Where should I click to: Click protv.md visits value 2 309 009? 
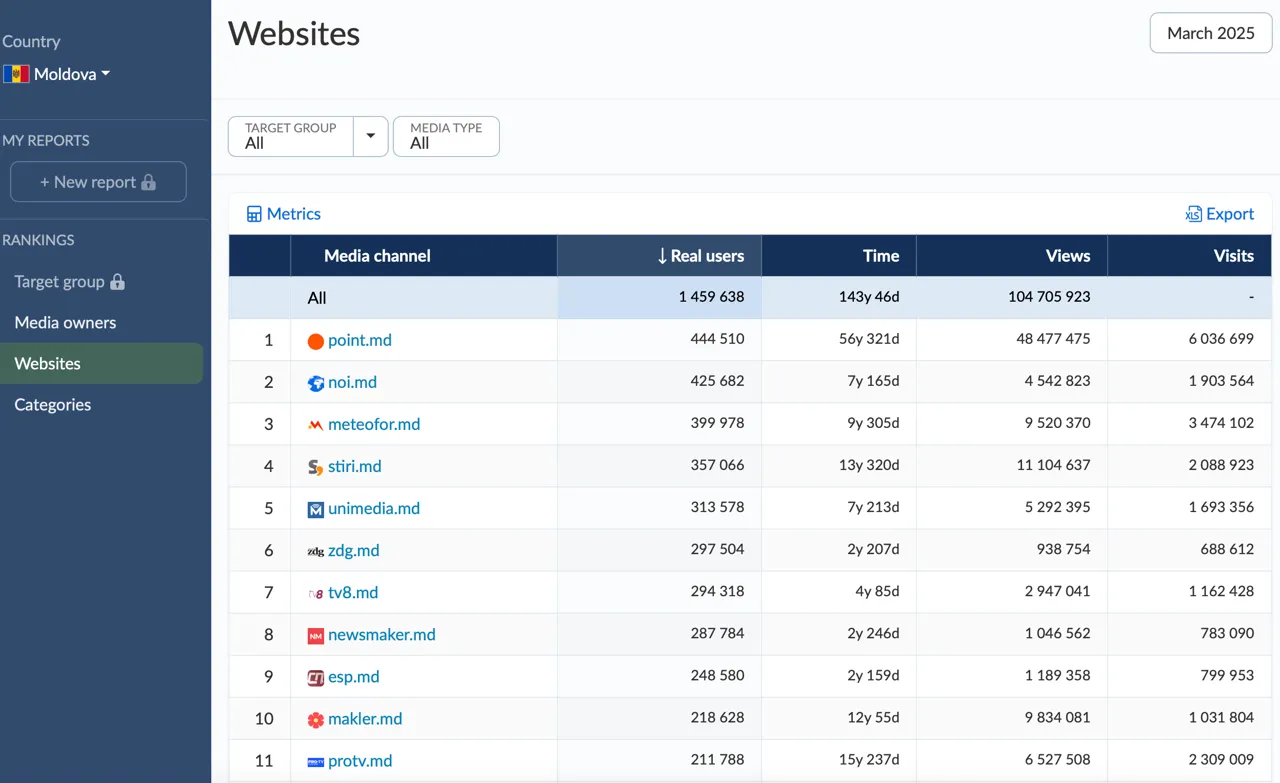(x=1221, y=759)
